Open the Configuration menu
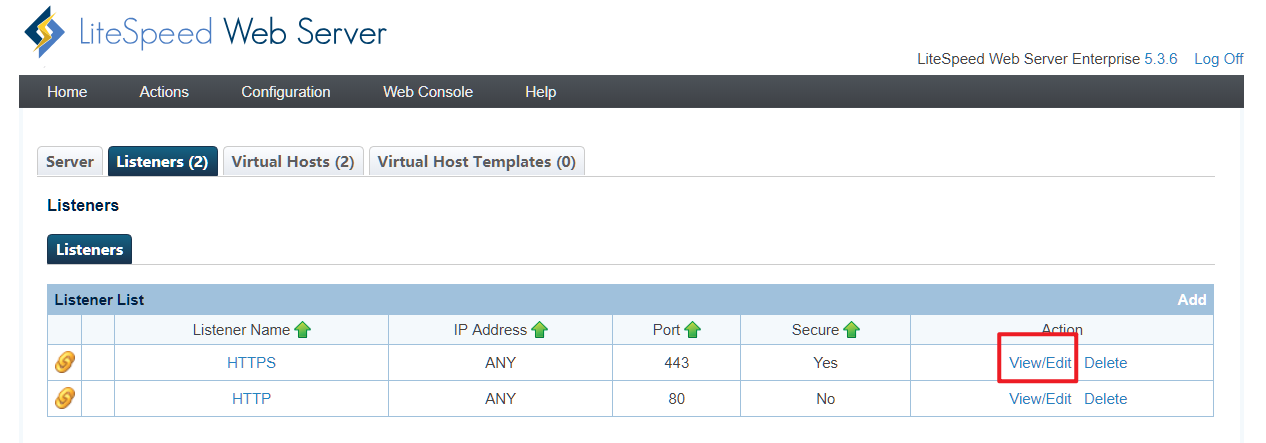The image size is (1266, 443). coord(285,92)
